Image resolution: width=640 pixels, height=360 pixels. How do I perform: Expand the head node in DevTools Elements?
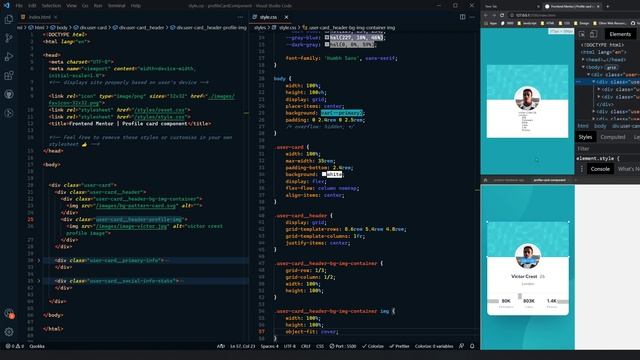point(583,60)
